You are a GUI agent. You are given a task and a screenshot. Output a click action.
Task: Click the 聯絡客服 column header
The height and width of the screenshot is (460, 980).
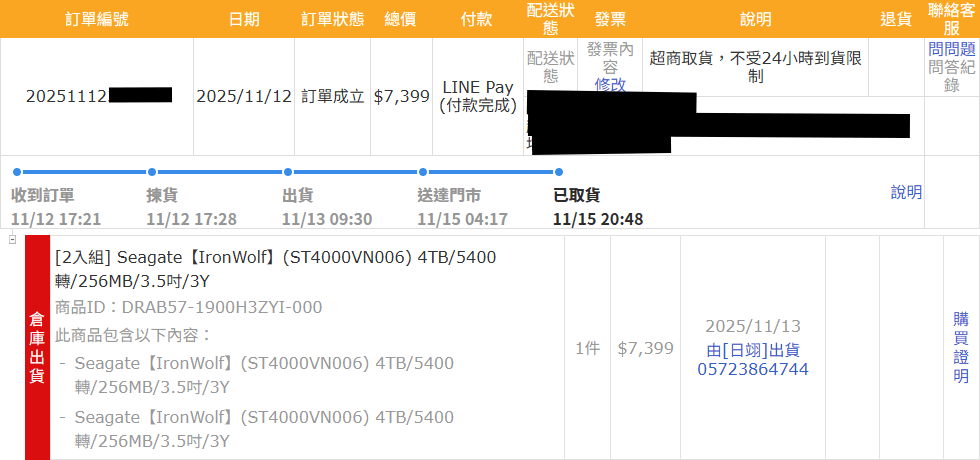tap(951, 19)
